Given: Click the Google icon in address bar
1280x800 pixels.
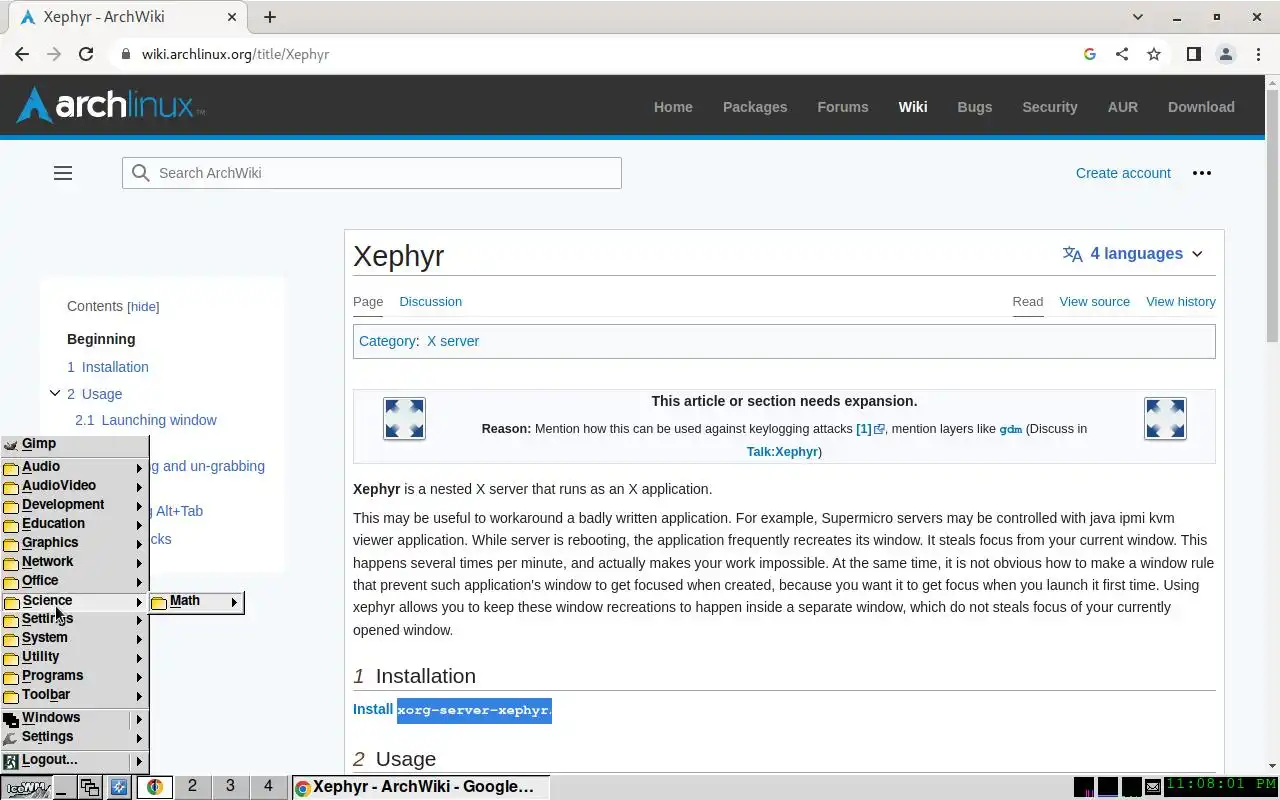Looking at the screenshot, I should (x=1090, y=54).
